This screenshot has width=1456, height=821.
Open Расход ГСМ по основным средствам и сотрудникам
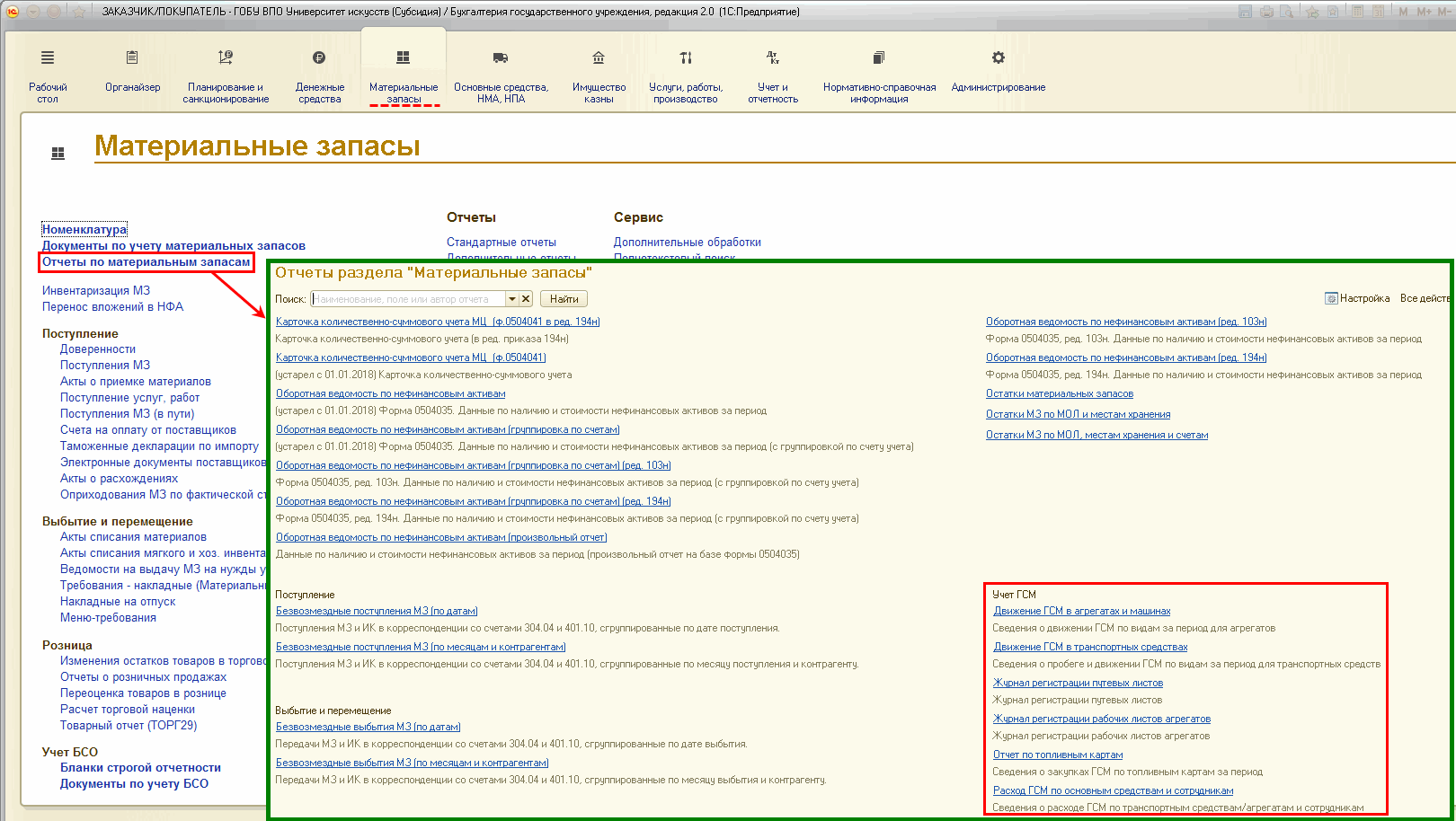pyautogui.click(x=1114, y=790)
